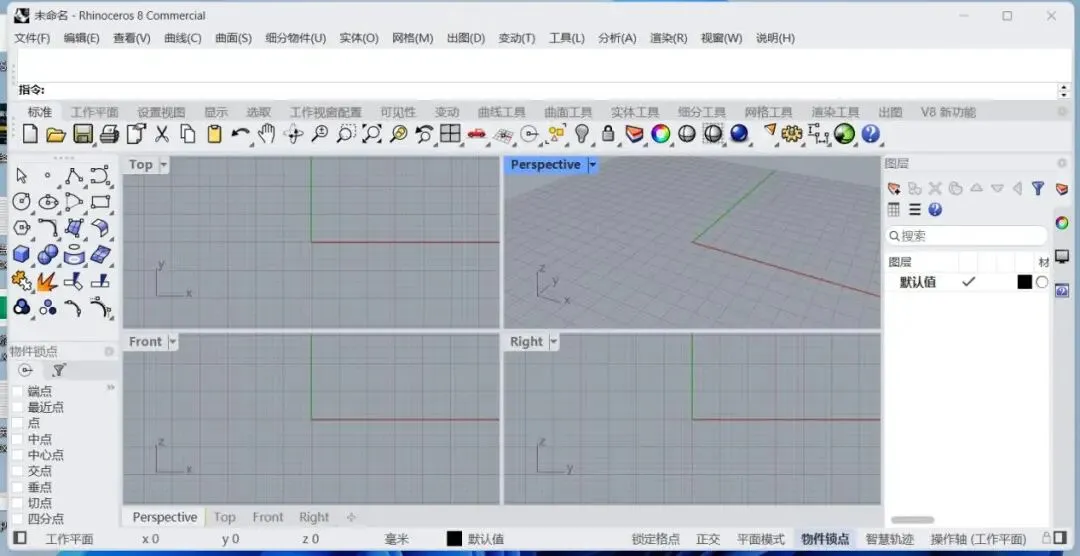
Task: Toggle 智慧轨迹 in the status bar
Action: point(889,539)
